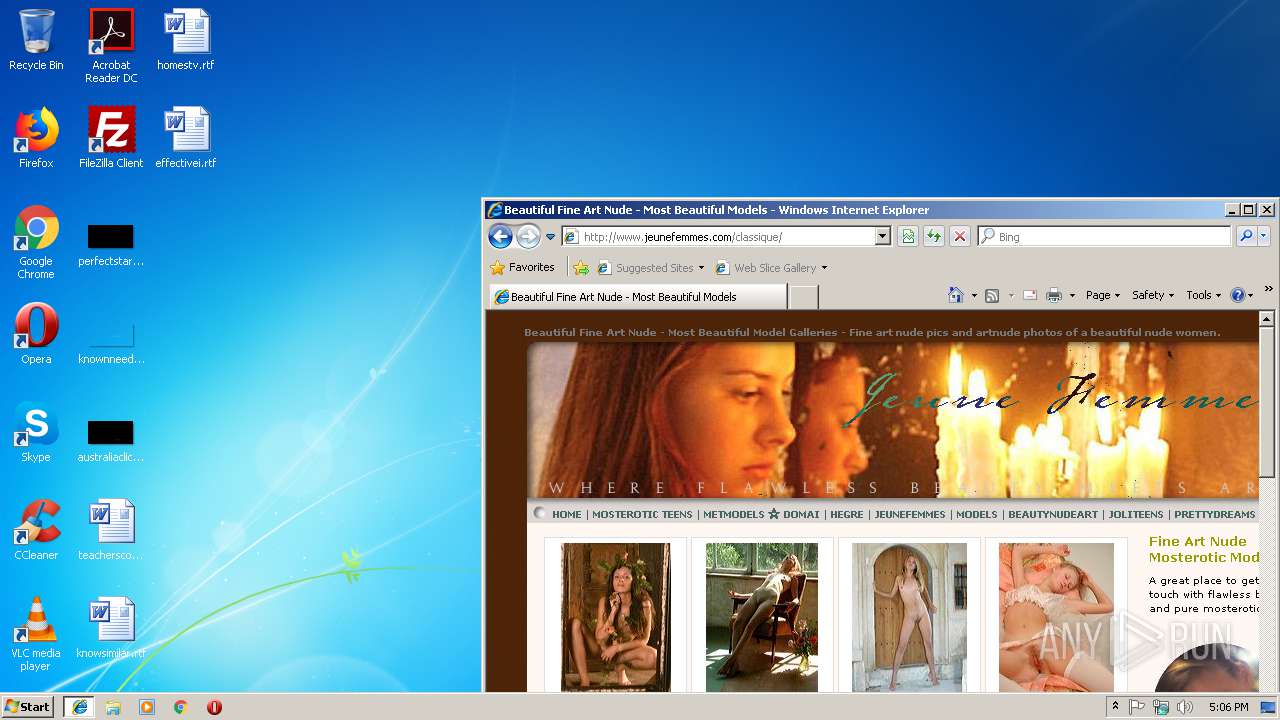Select the FileZilla Client desktop shortcut

point(111,138)
